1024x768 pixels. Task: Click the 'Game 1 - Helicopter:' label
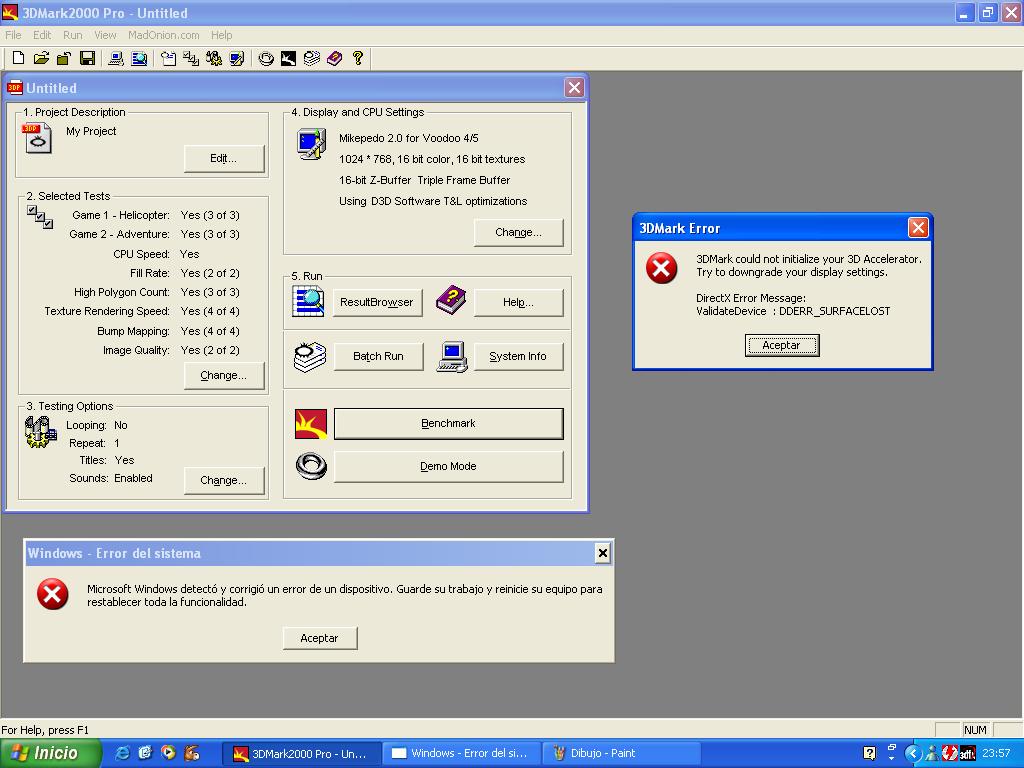coord(121,216)
